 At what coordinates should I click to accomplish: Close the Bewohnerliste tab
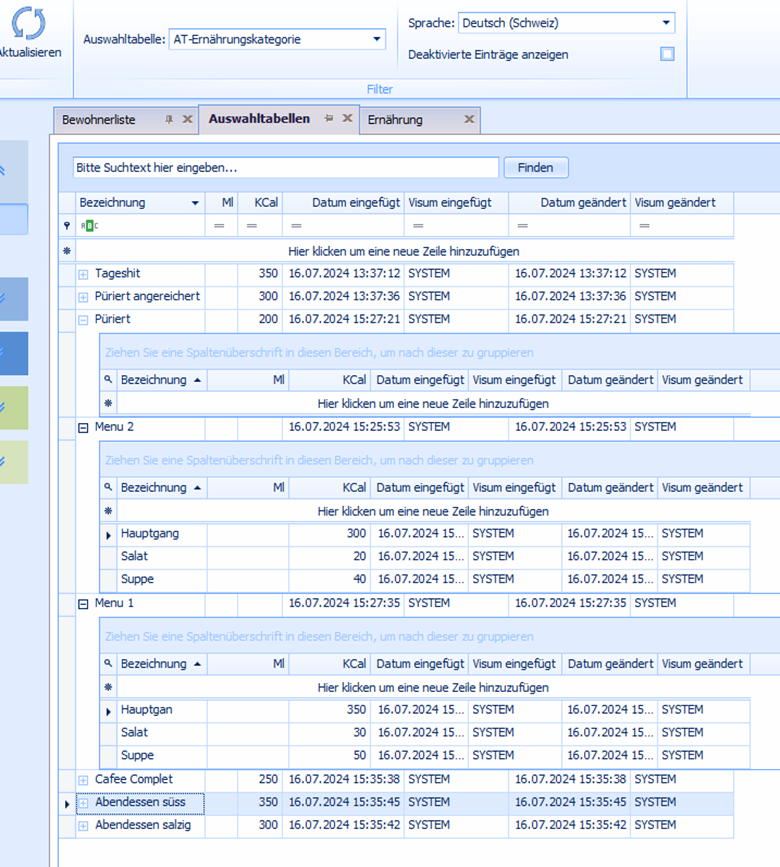coord(187,120)
